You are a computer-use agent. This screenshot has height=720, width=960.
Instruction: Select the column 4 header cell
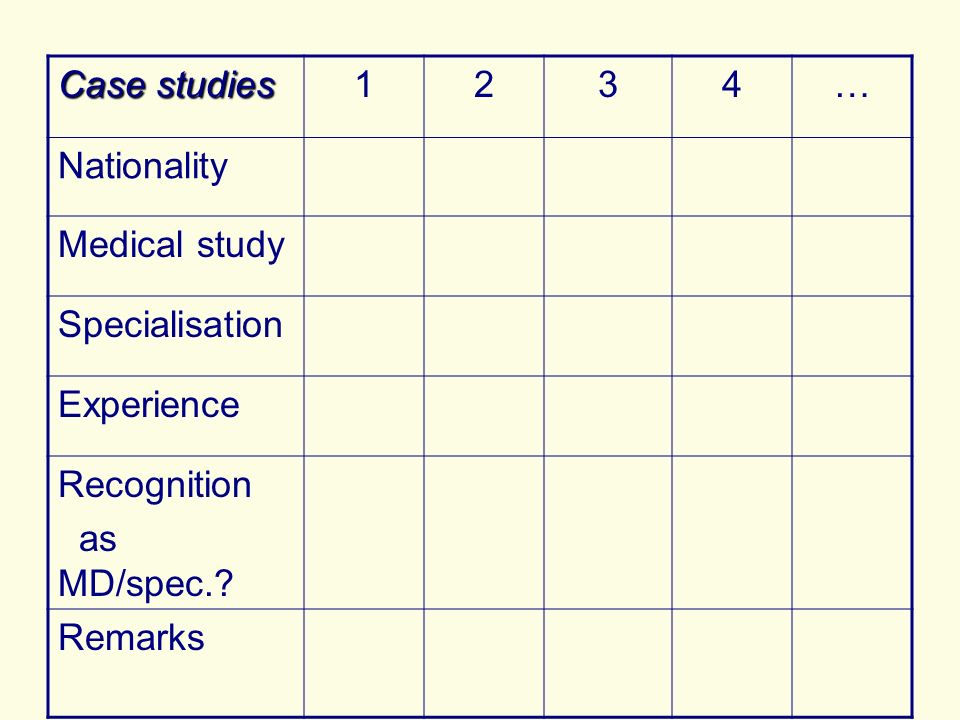(x=732, y=97)
